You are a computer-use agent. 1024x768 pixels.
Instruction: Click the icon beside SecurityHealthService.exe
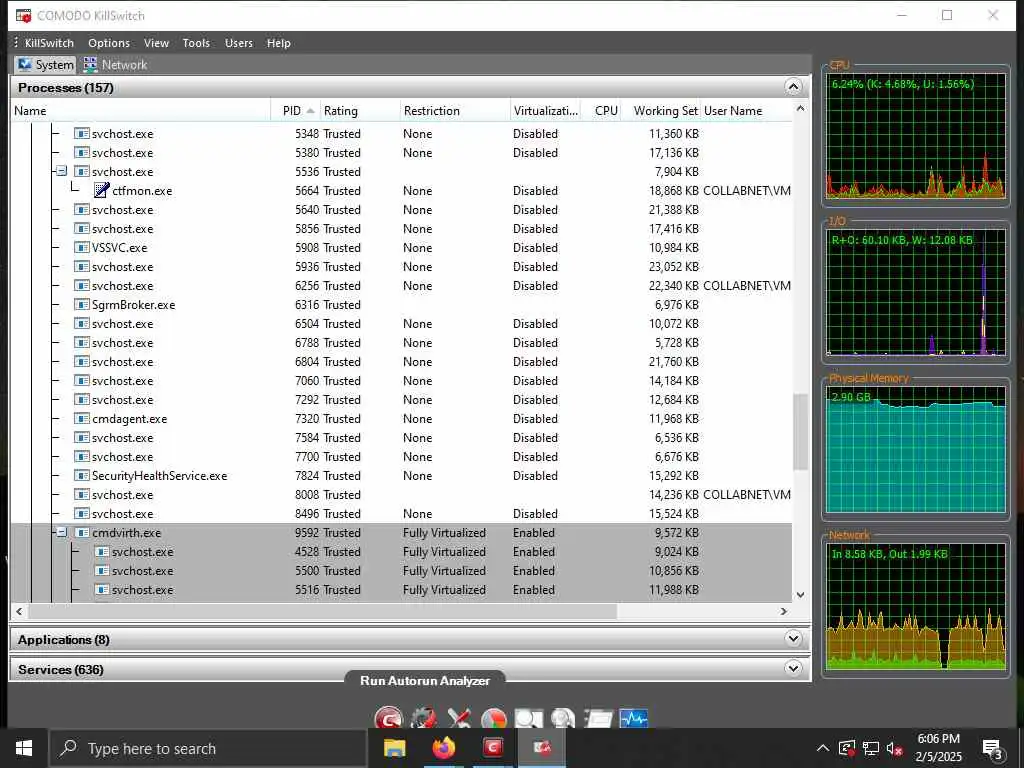click(x=82, y=475)
